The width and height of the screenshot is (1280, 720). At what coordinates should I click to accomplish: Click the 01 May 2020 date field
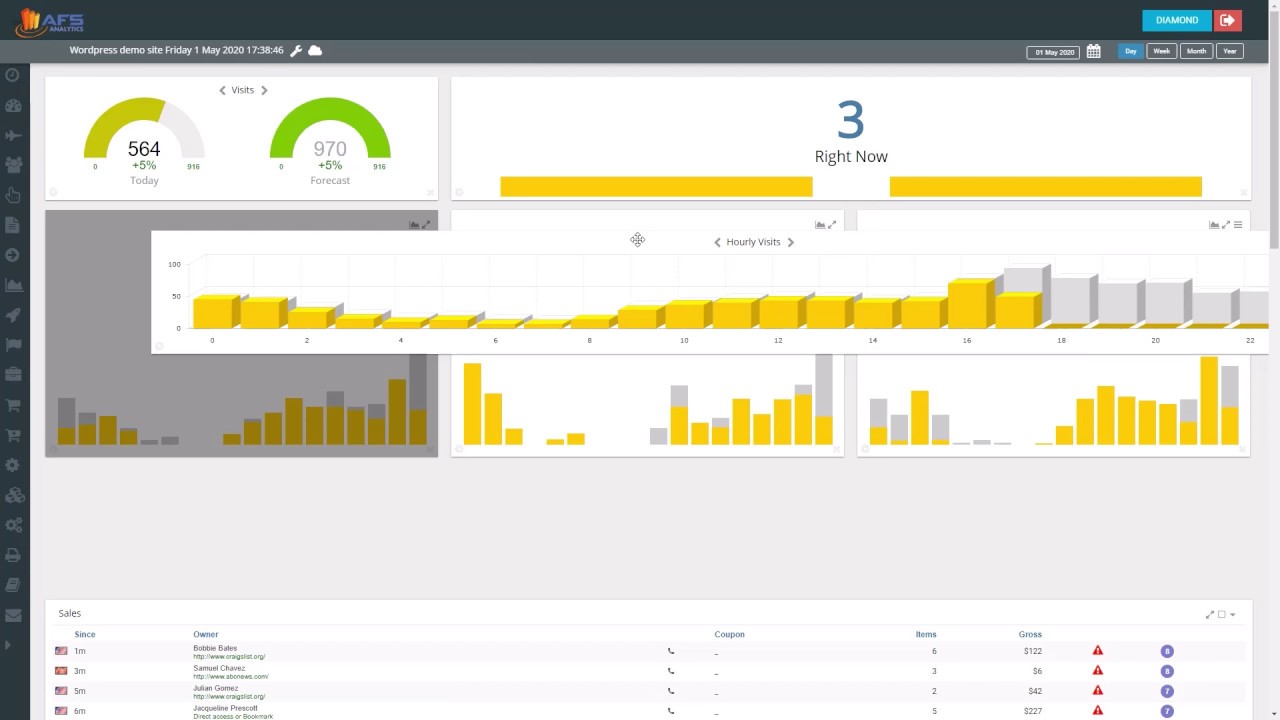click(x=1054, y=52)
